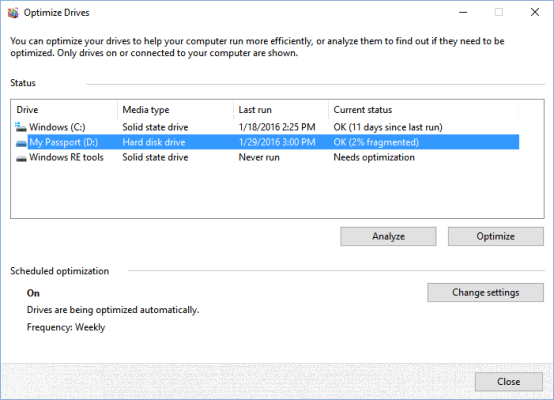Minimize the Optimize Drives window
The height and width of the screenshot is (400, 554).
(463, 12)
